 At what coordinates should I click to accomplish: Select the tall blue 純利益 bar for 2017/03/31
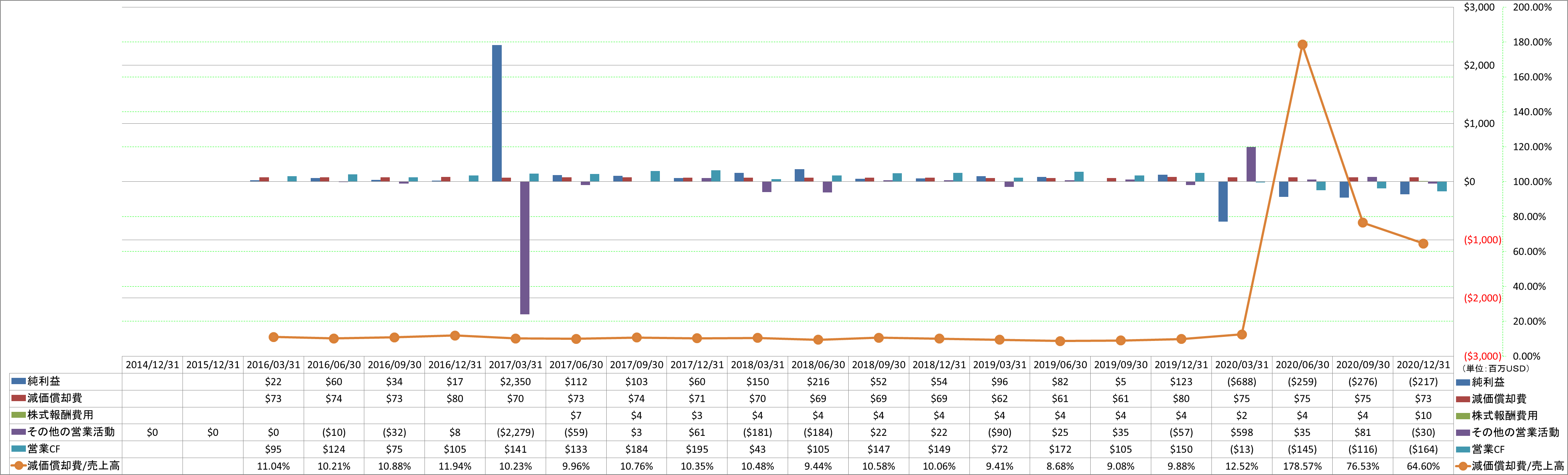pos(497,113)
